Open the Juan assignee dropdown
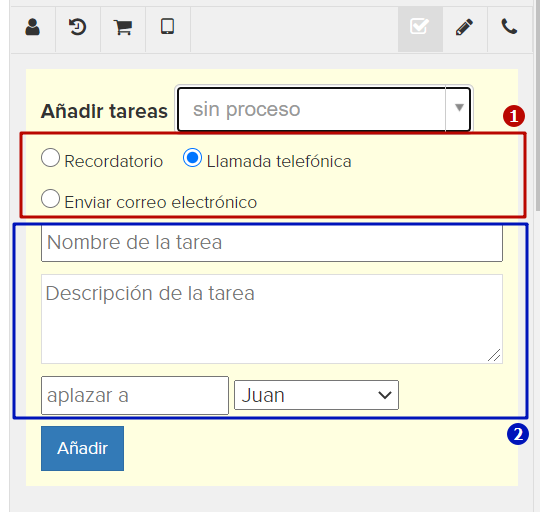 [316, 395]
